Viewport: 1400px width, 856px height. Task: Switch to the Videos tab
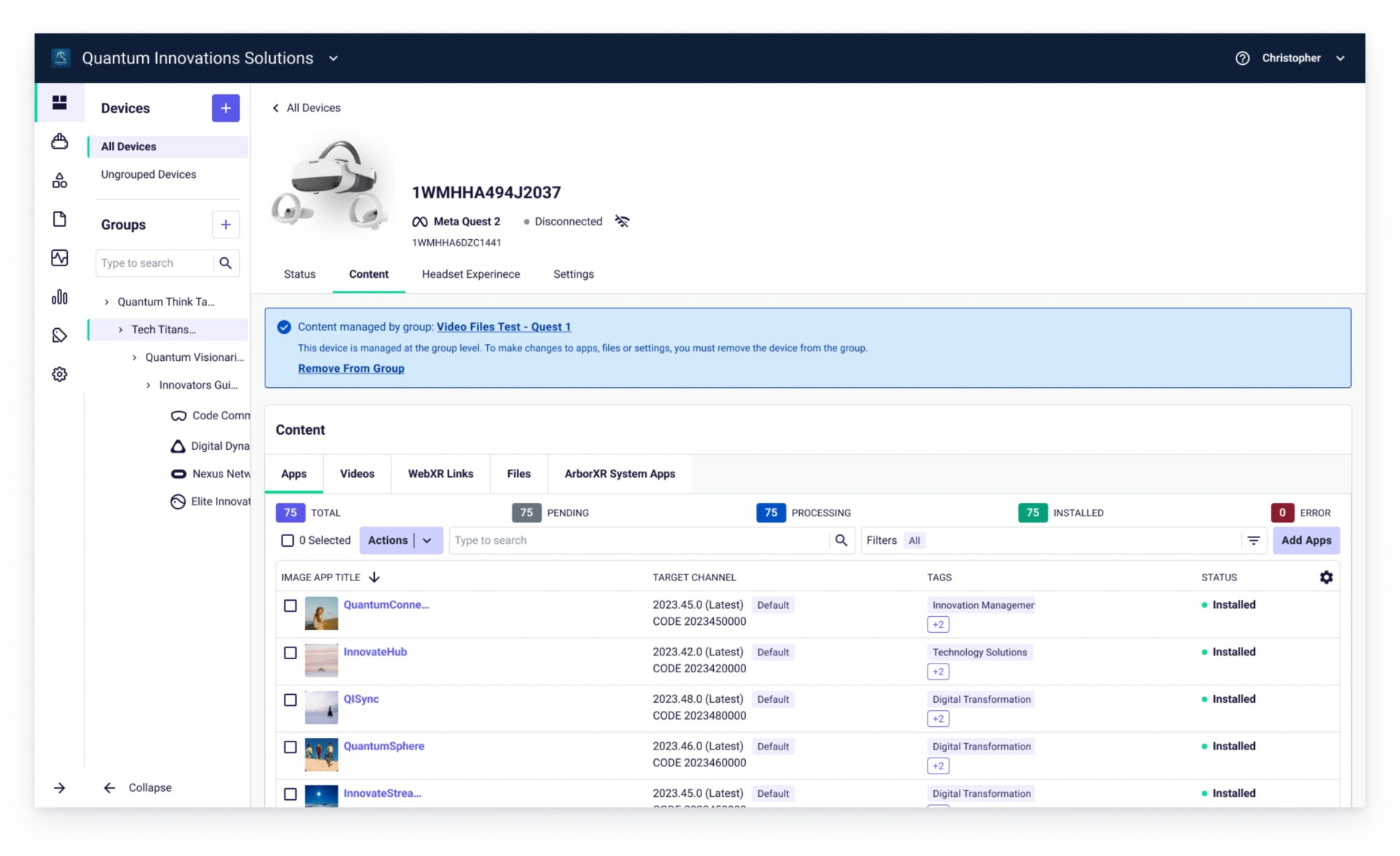357,473
